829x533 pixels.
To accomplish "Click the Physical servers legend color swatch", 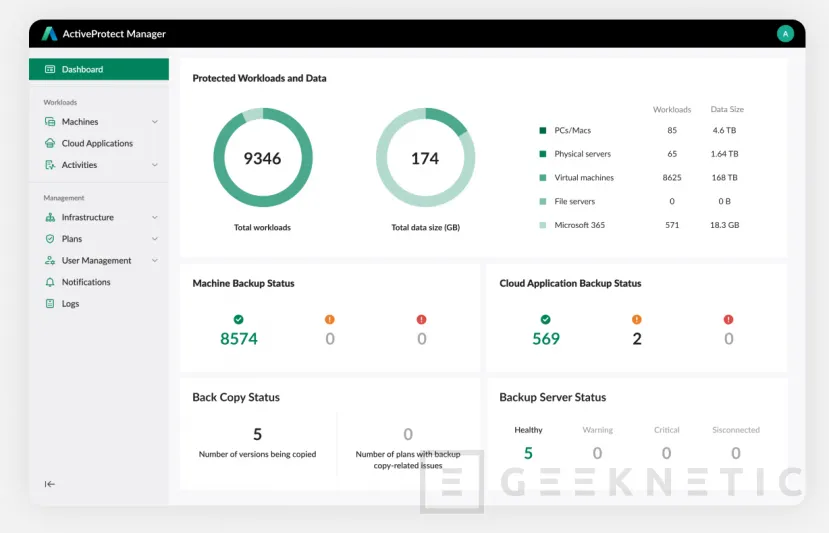I will pyautogui.click(x=542, y=154).
